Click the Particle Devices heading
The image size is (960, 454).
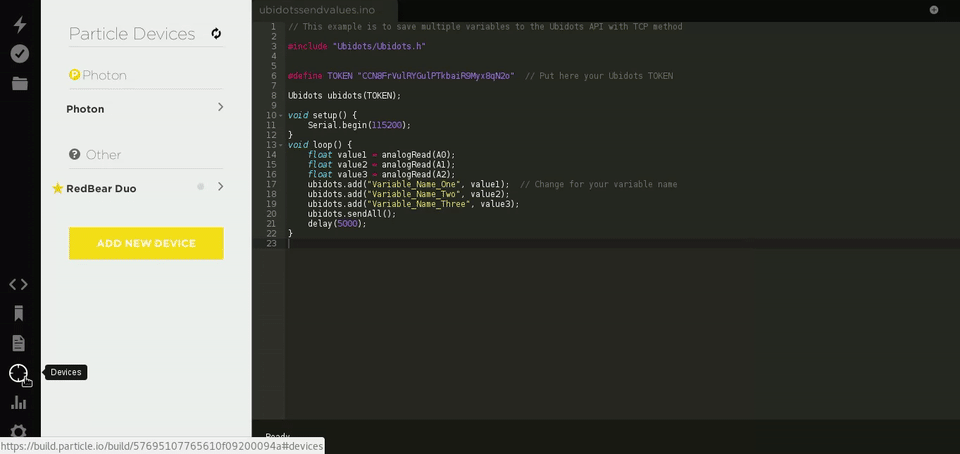(132, 34)
